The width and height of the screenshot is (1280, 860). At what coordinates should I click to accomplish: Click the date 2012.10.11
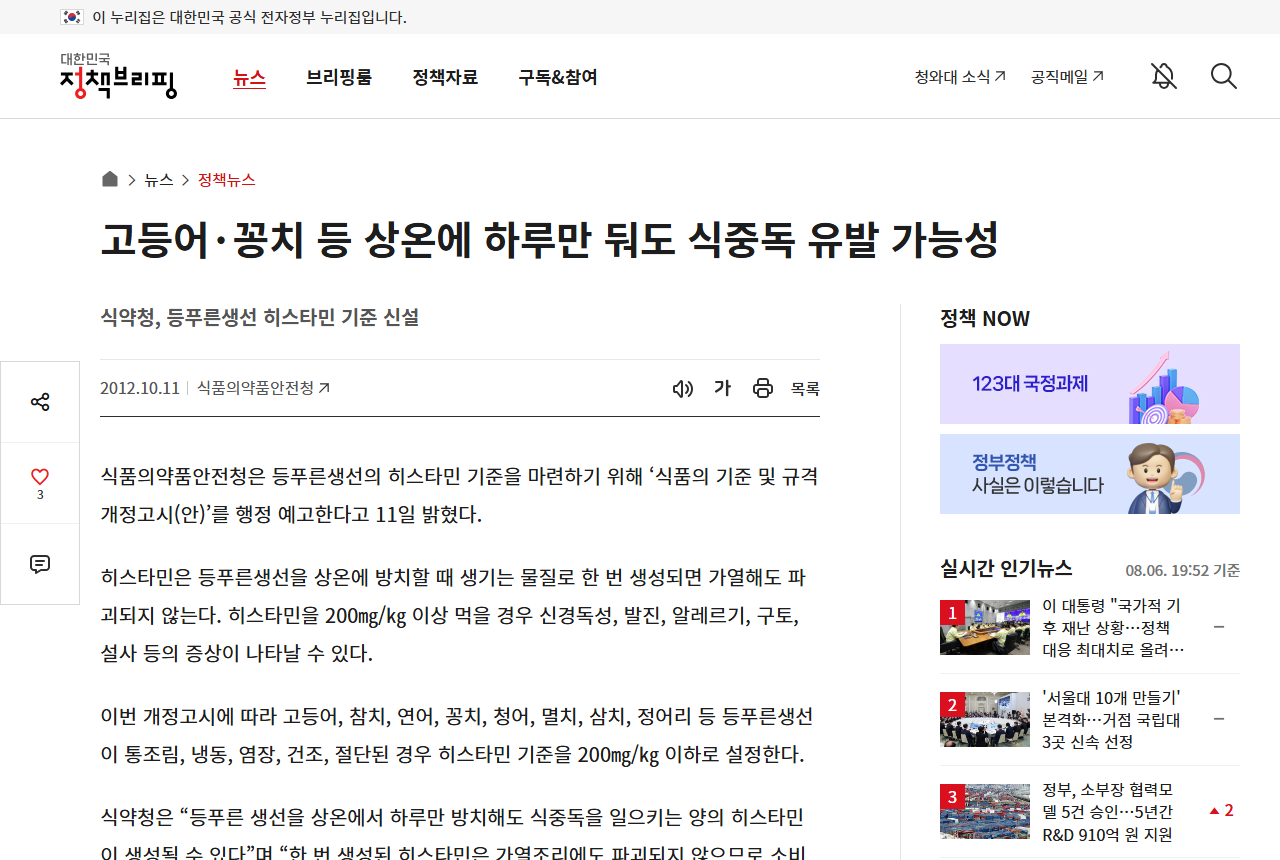pyautogui.click(x=140, y=388)
